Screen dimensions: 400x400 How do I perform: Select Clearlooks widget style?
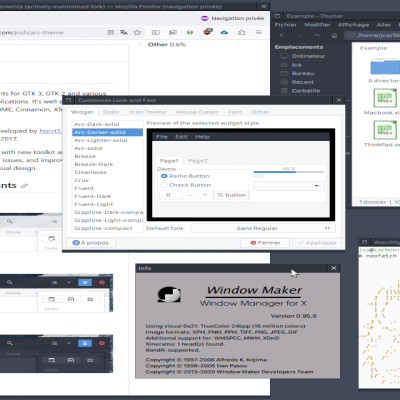coord(107,172)
